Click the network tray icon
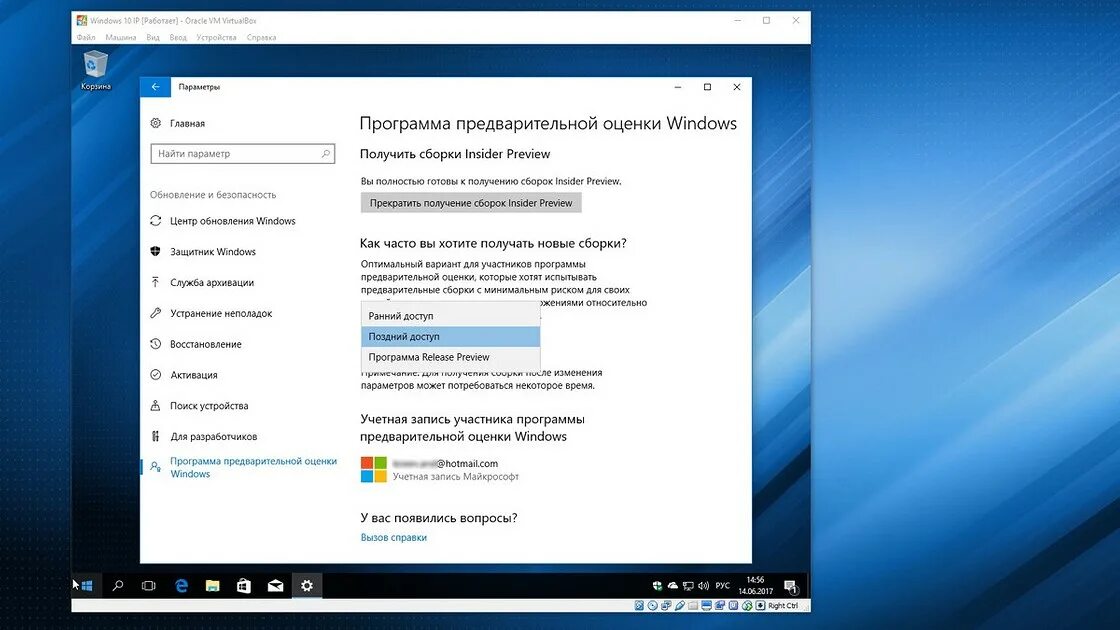 point(688,586)
